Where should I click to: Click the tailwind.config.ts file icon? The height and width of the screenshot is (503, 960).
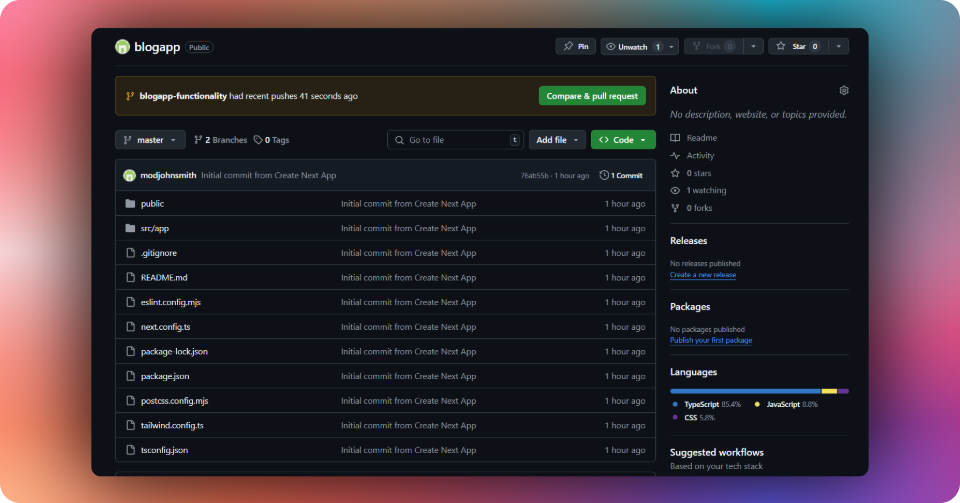pyautogui.click(x=130, y=425)
